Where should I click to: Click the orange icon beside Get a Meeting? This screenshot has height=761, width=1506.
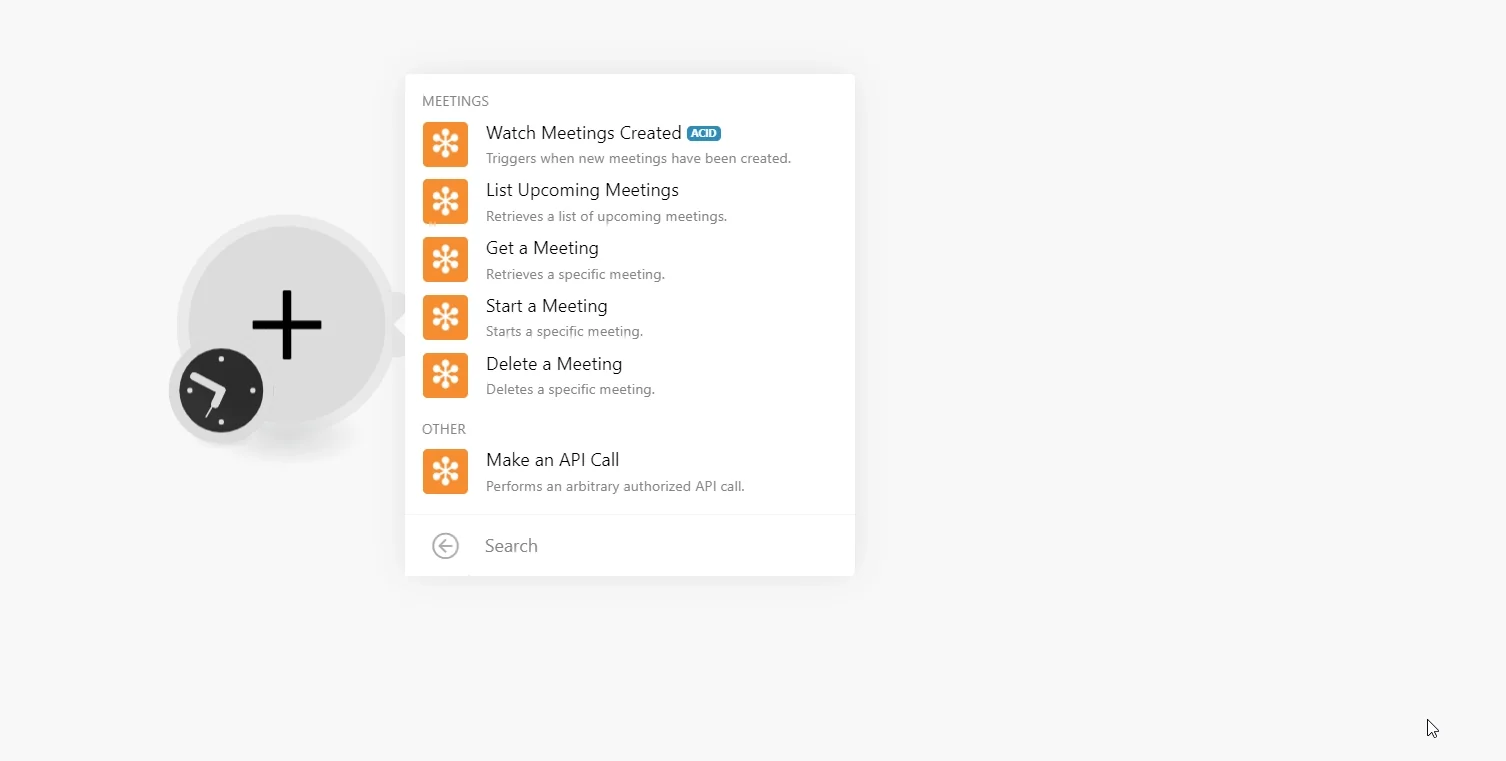point(445,260)
